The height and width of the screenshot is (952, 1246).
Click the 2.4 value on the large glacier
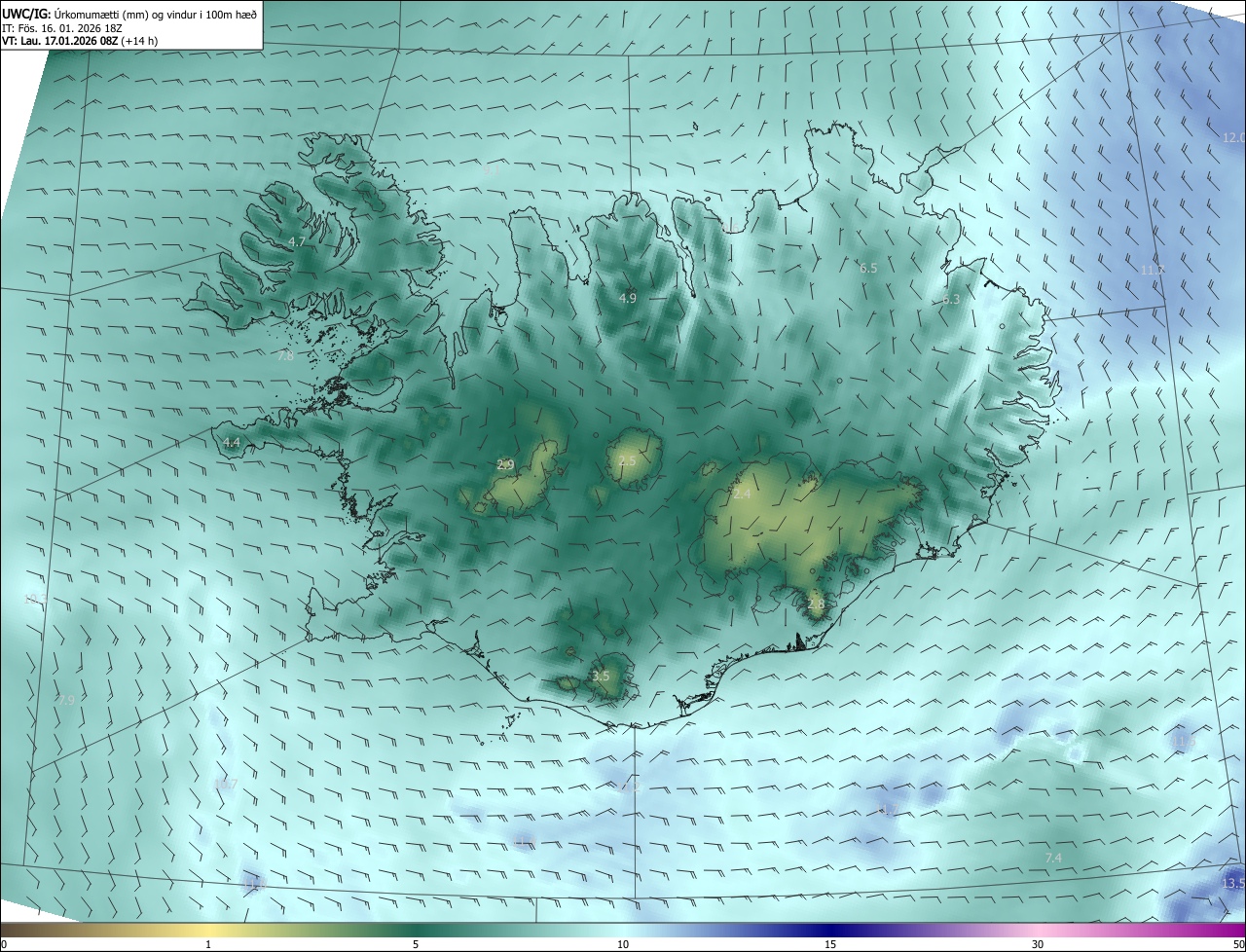pos(742,494)
